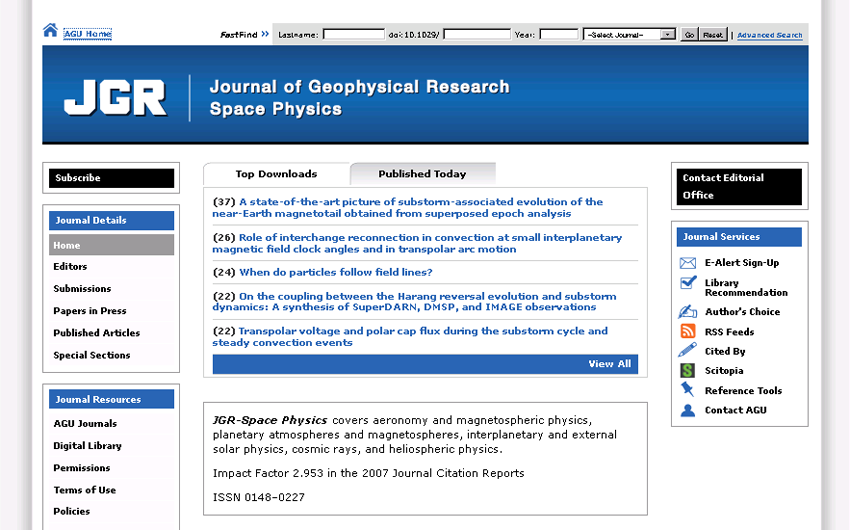The height and width of the screenshot is (530, 850).
Task: Open the interchange reconnection article
Action: [417, 243]
